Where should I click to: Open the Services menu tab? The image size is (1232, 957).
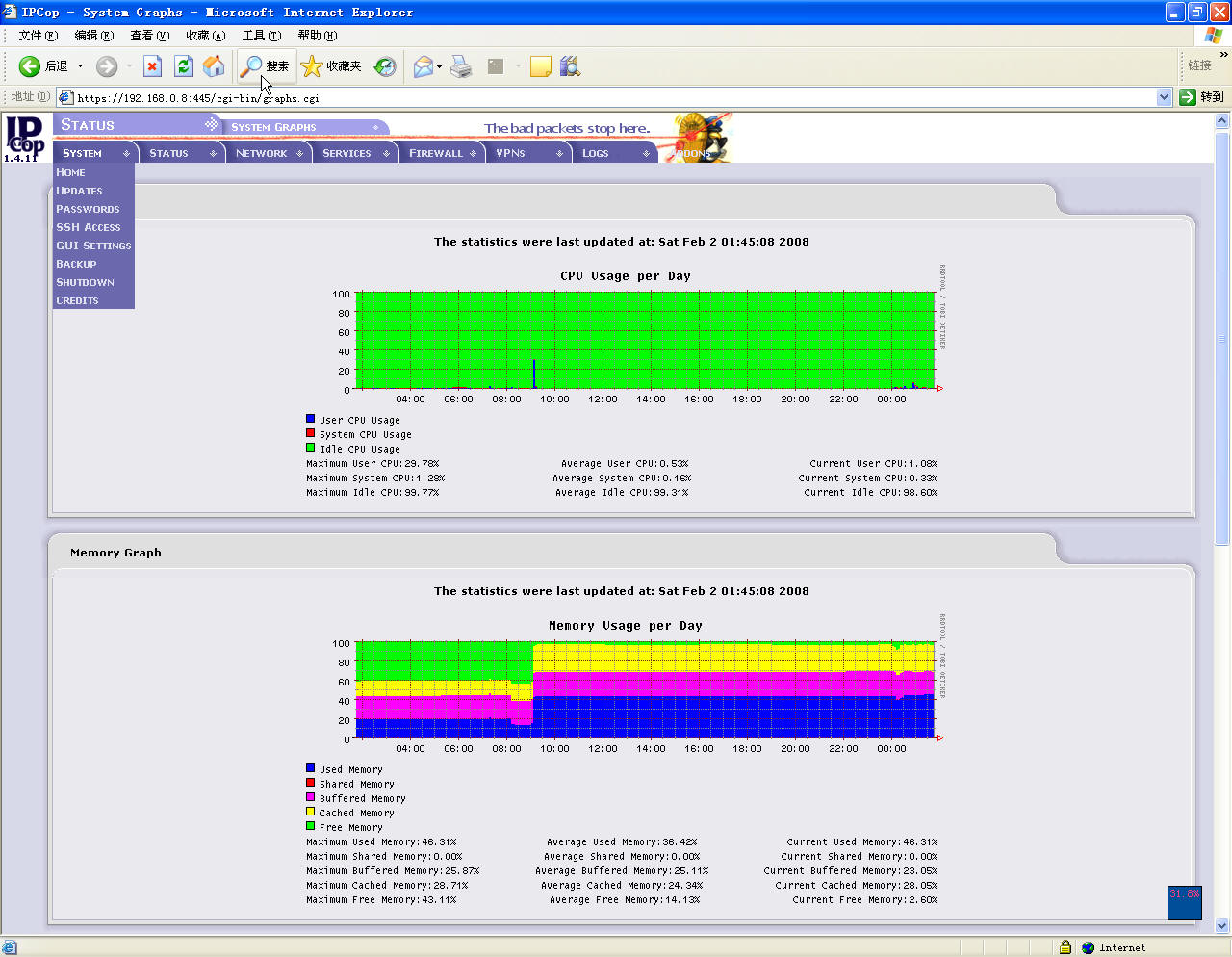pos(354,153)
